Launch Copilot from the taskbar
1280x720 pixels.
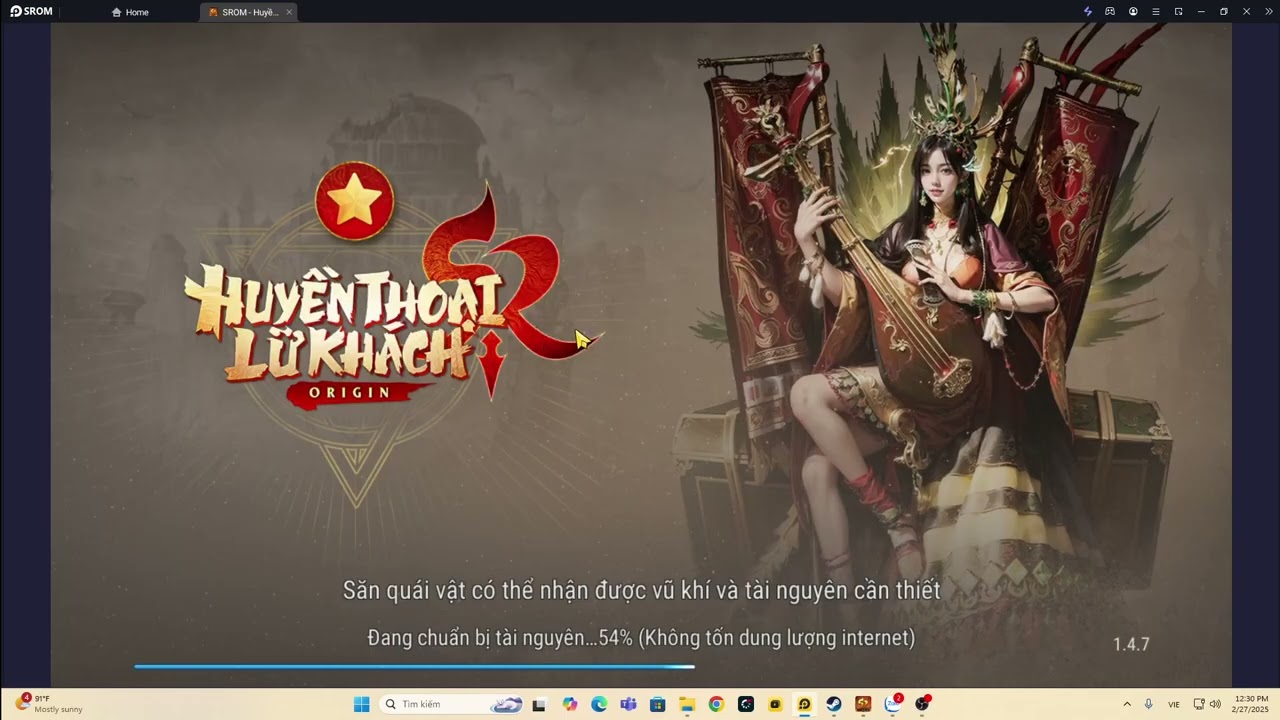(x=569, y=704)
